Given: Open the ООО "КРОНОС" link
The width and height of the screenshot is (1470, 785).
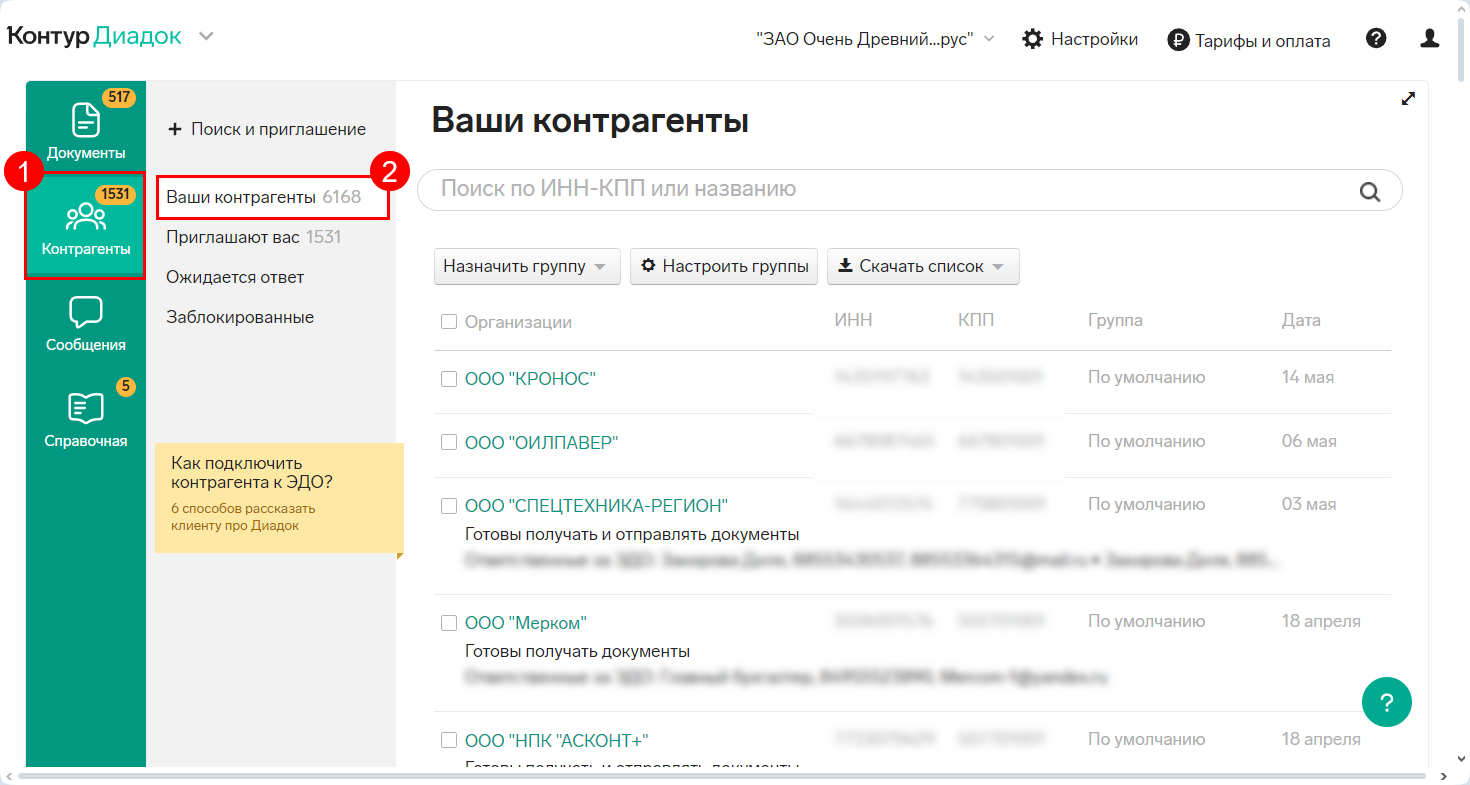Looking at the screenshot, I should coord(530,379).
